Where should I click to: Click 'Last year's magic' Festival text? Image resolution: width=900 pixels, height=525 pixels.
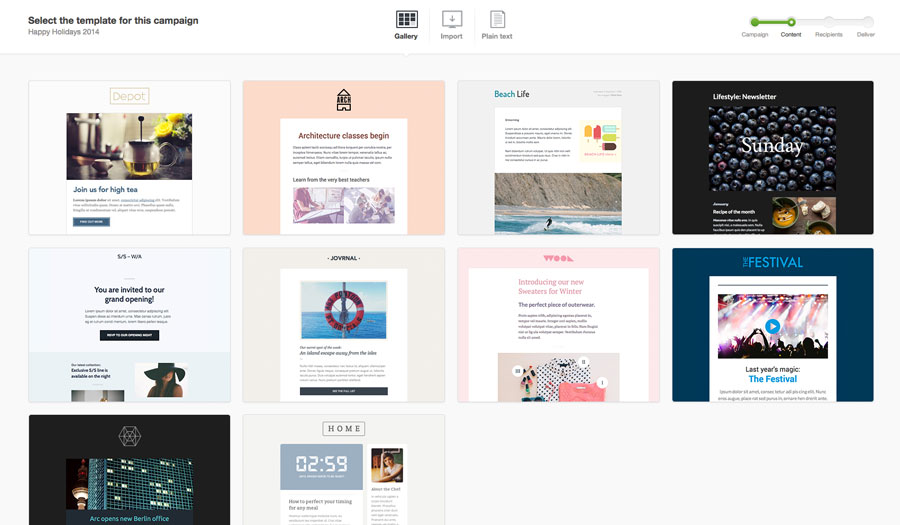coord(773,370)
